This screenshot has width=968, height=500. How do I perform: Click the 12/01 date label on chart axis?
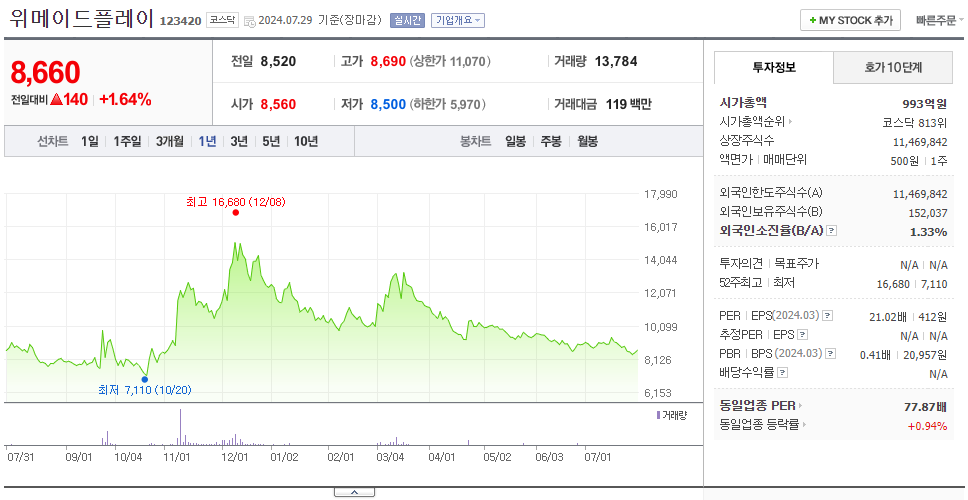click(x=235, y=457)
